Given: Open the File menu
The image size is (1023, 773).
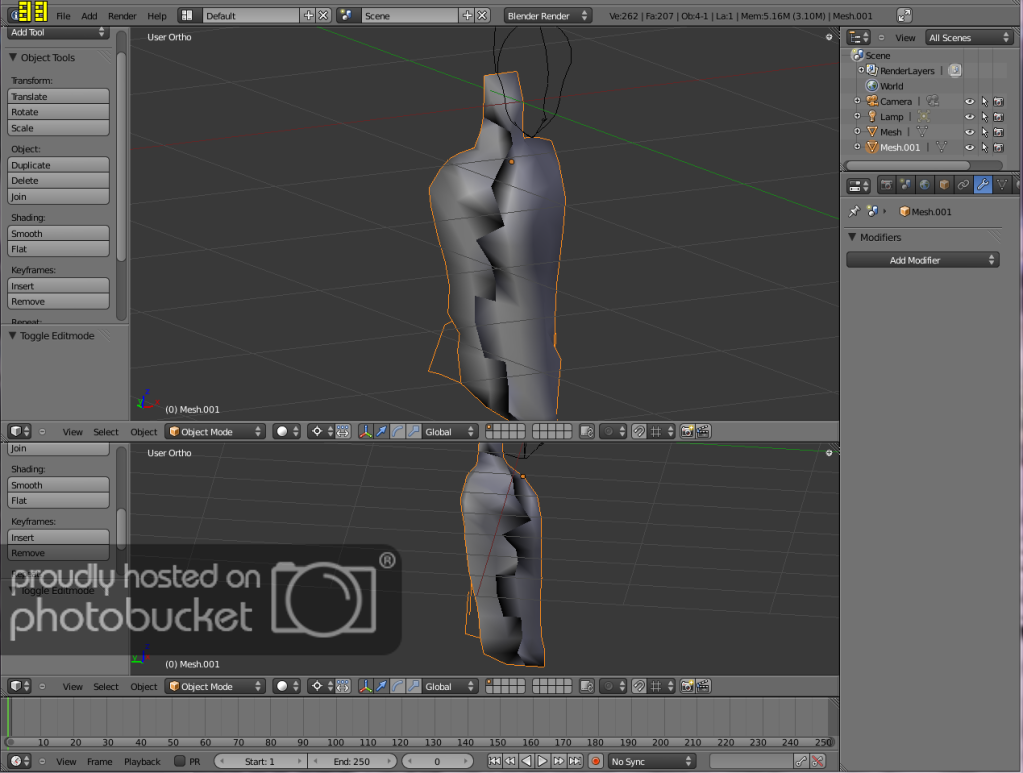Looking at the screenshot, I should click(x=63, y=16).
